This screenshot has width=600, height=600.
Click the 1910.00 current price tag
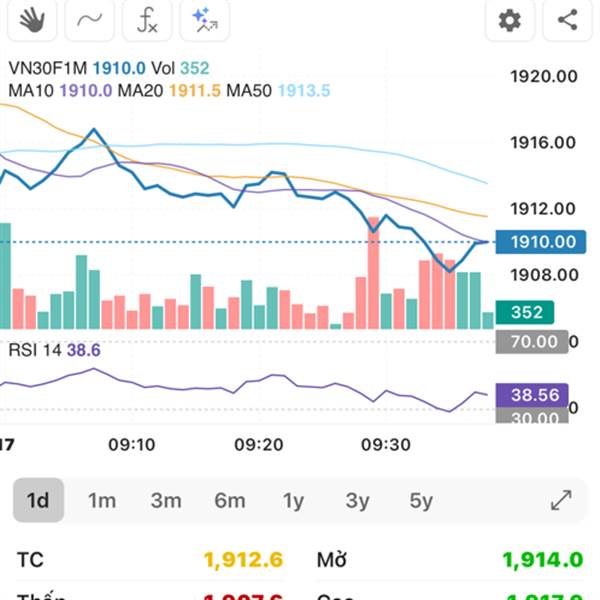[x=543, y=242]
